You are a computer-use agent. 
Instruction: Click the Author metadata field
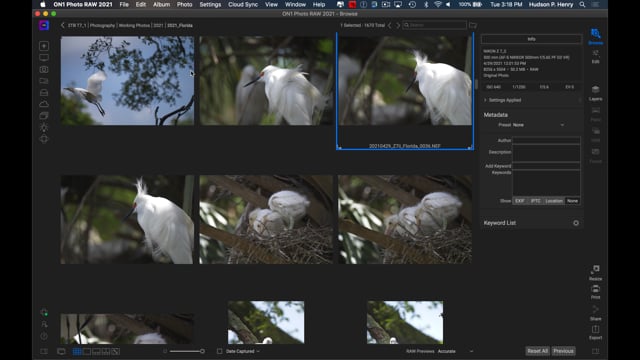546,140
